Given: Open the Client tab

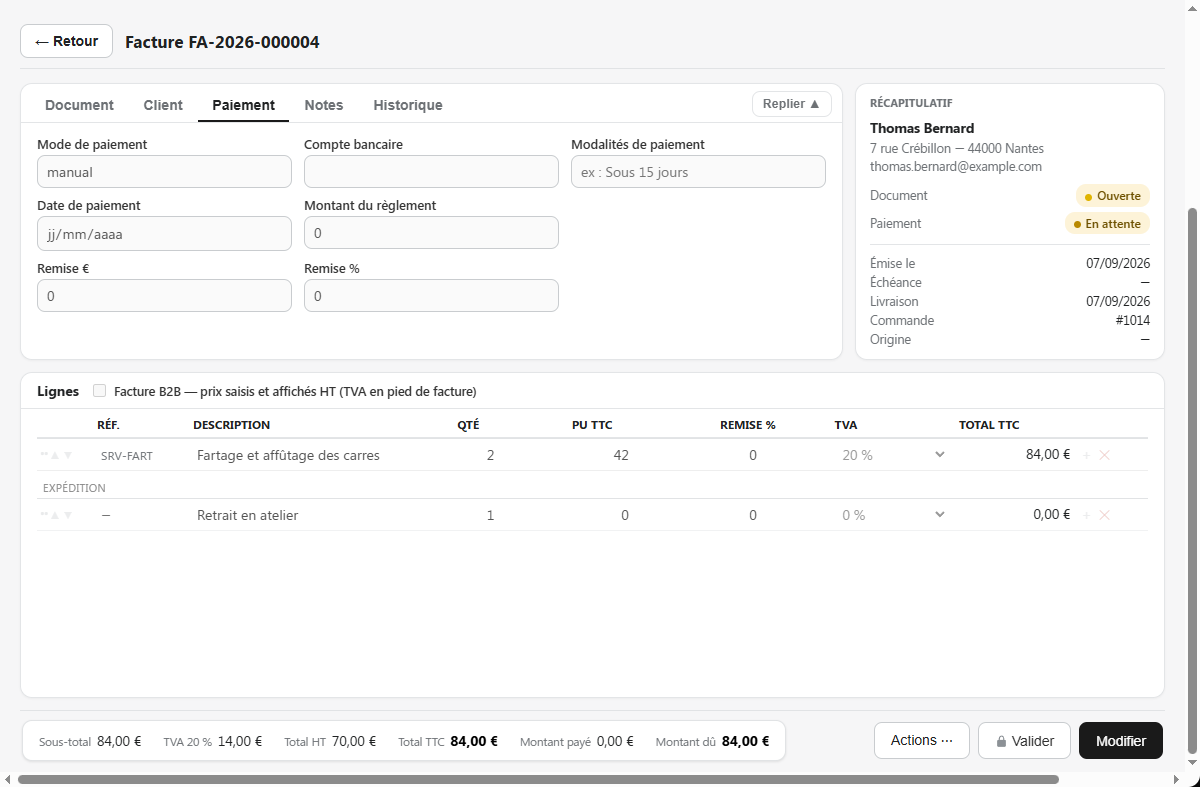Looking at the screenshot, I should [163, 105].
